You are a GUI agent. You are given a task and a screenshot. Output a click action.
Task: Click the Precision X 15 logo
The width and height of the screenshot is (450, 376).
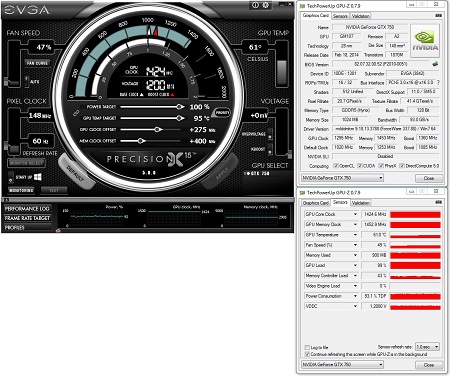[x=151, y=159]
